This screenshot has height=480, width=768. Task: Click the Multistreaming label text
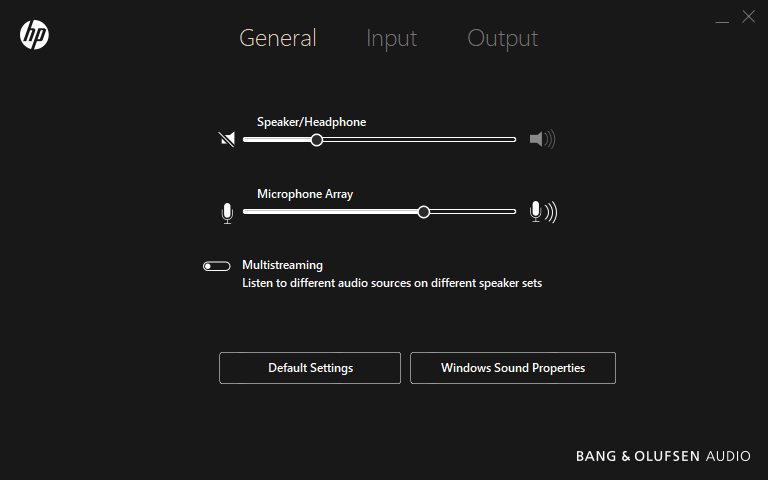tap(282, 265)
